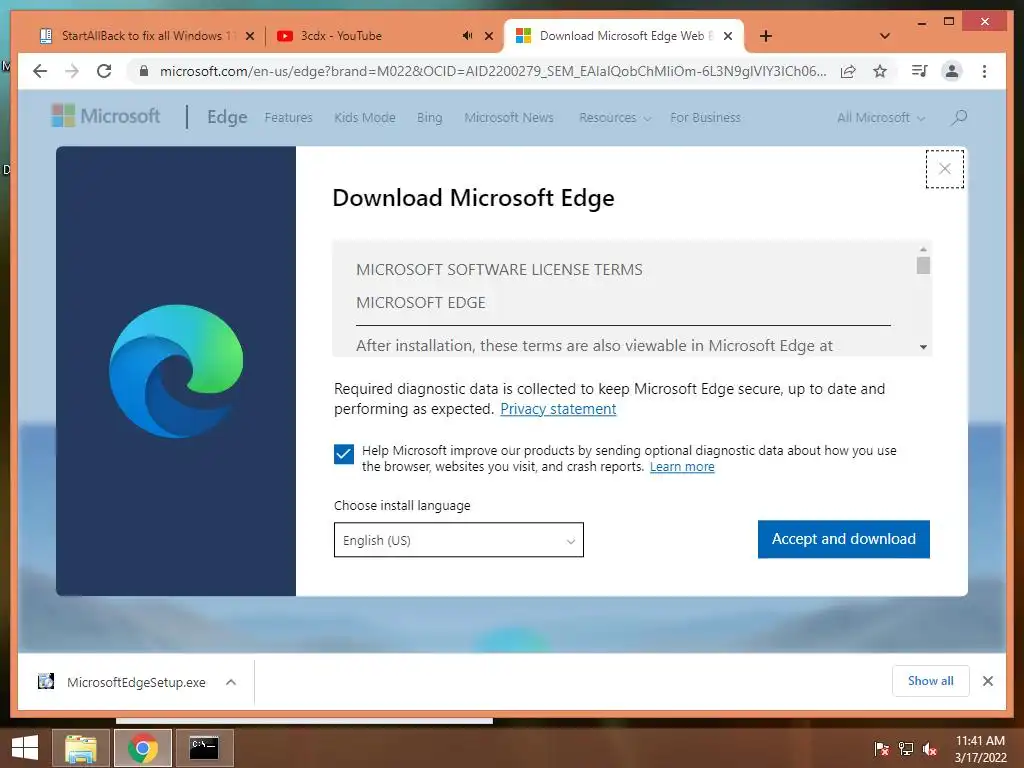Viewport: 1024px width, 768px height.
Task: Open the Learn more link
Action: point(682,467)
